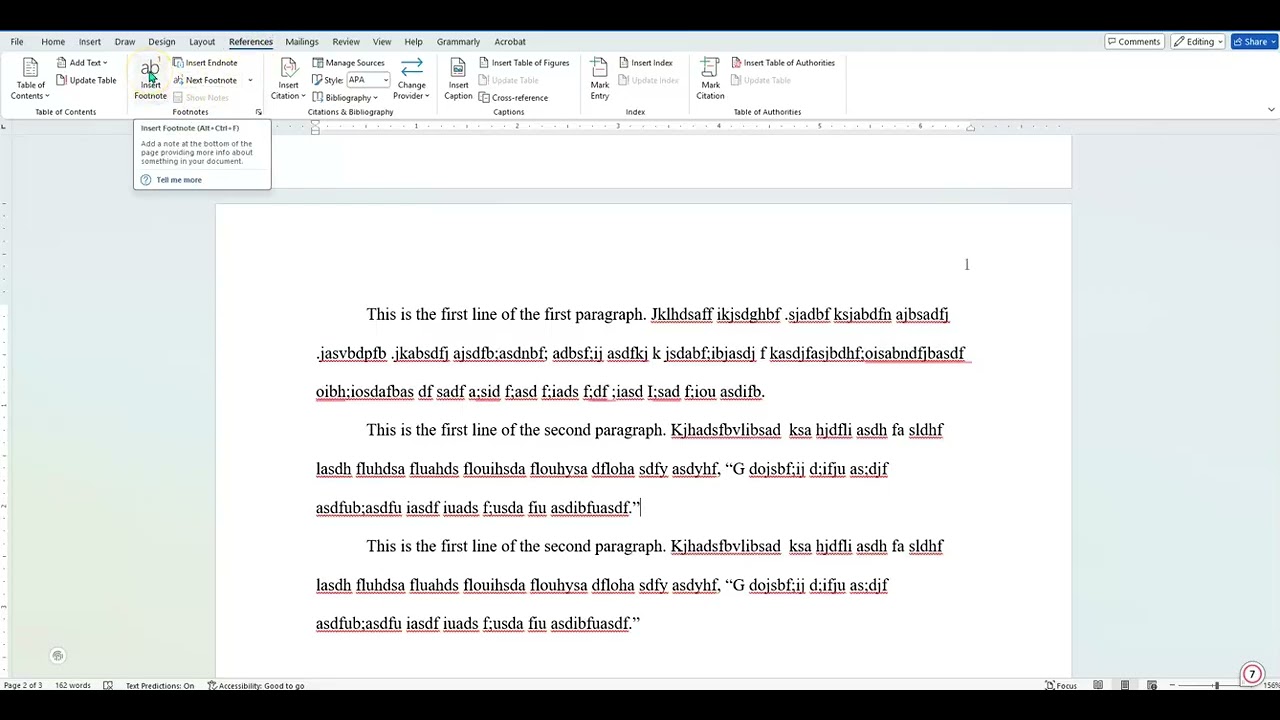
Task: Switch to the Draw tab
Action: pyautogui.click(x=125, y=42)
